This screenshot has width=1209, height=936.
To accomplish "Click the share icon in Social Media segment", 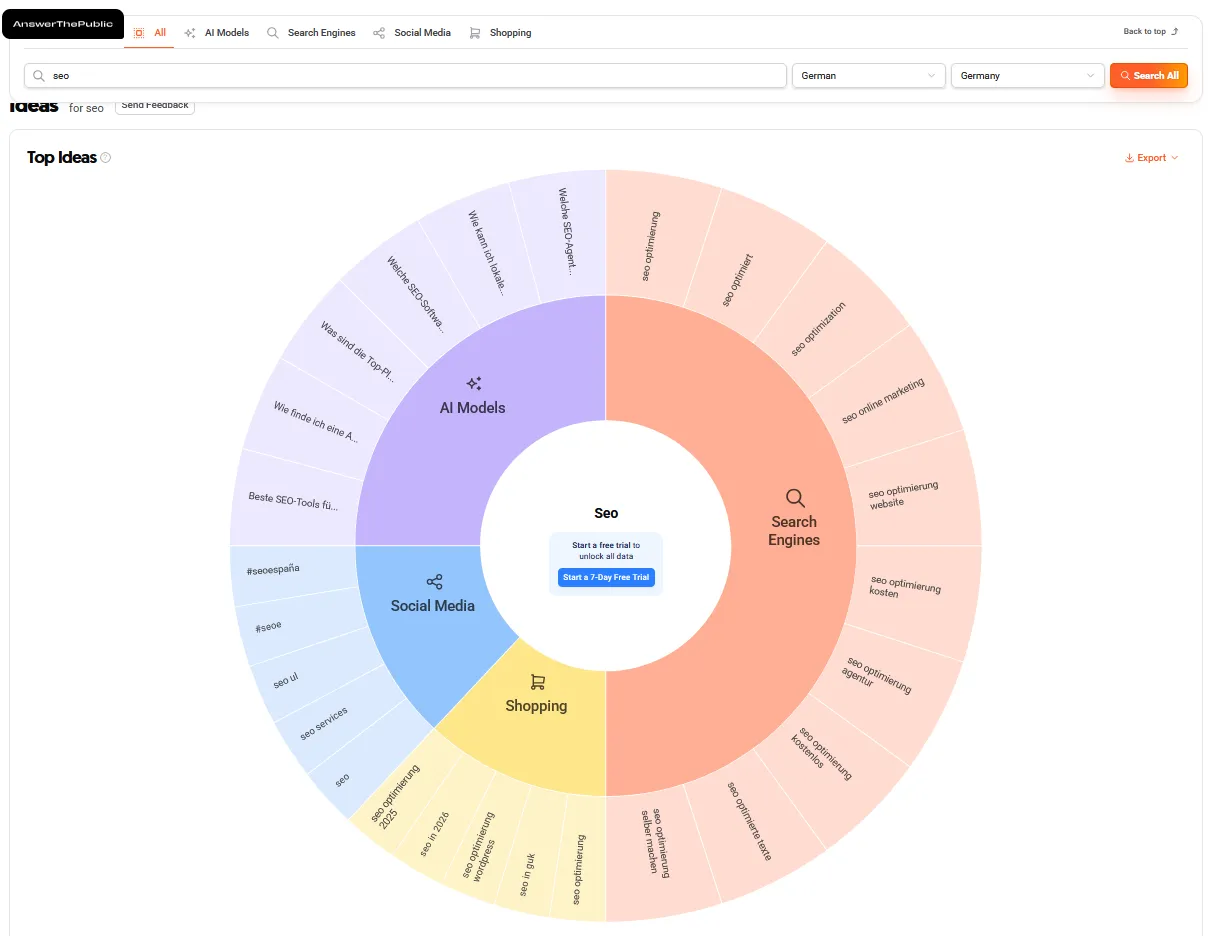I will point(434,582).
